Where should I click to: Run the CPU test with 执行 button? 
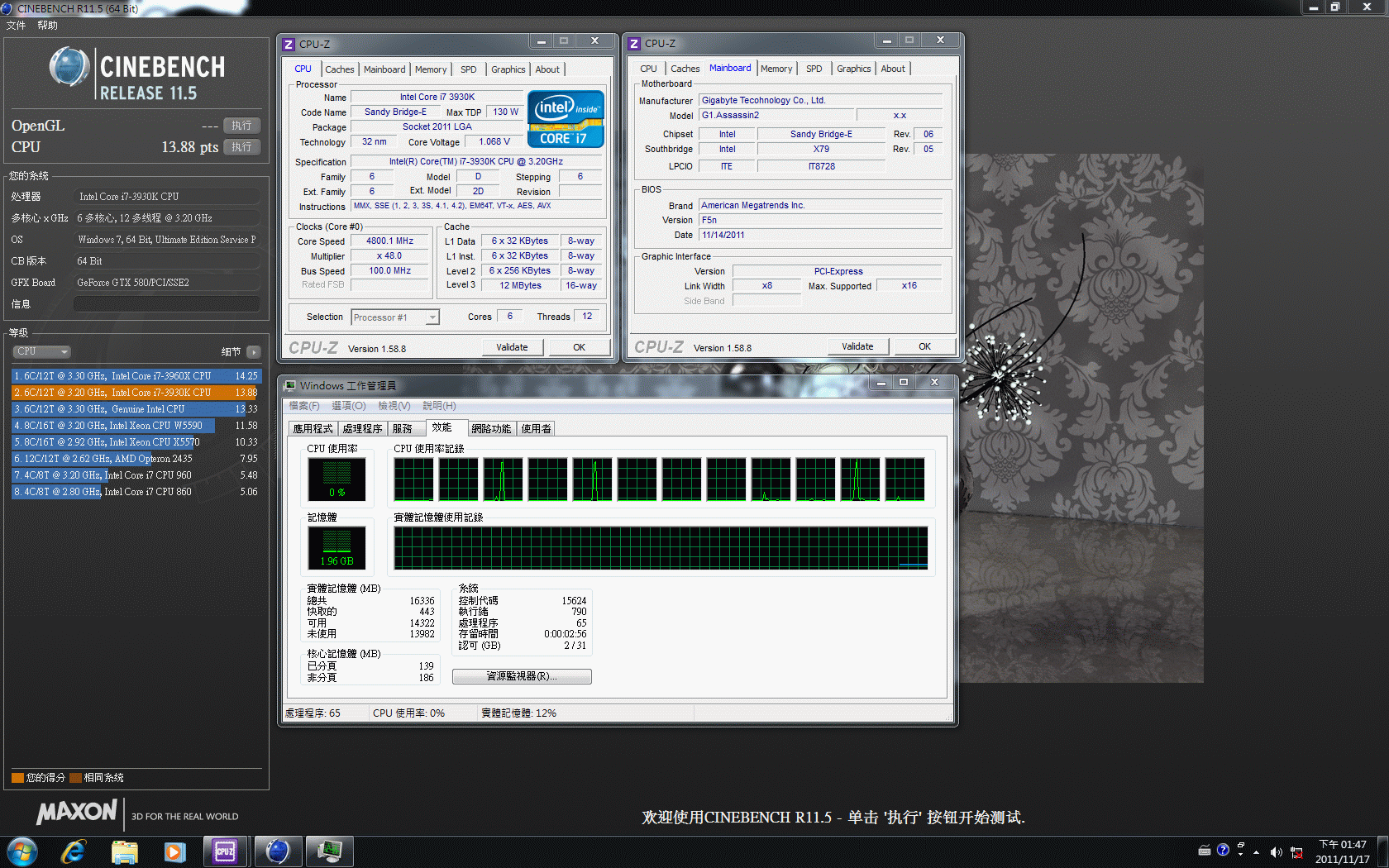(x=241, y=147)
